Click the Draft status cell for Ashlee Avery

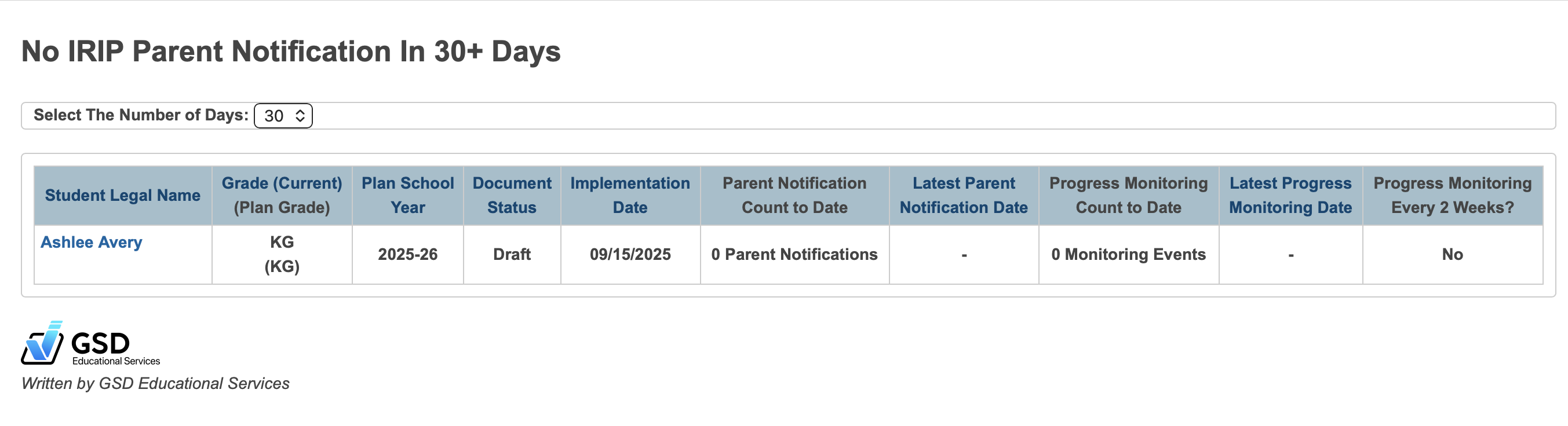click(511, 254)
